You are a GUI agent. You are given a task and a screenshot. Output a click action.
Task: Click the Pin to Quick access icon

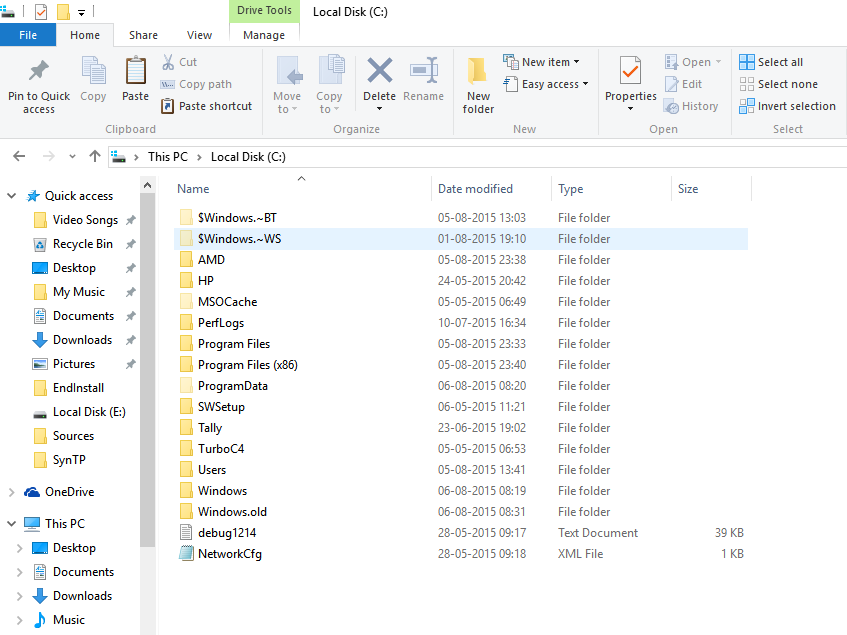pyautogui.click(x=38, y=71)
